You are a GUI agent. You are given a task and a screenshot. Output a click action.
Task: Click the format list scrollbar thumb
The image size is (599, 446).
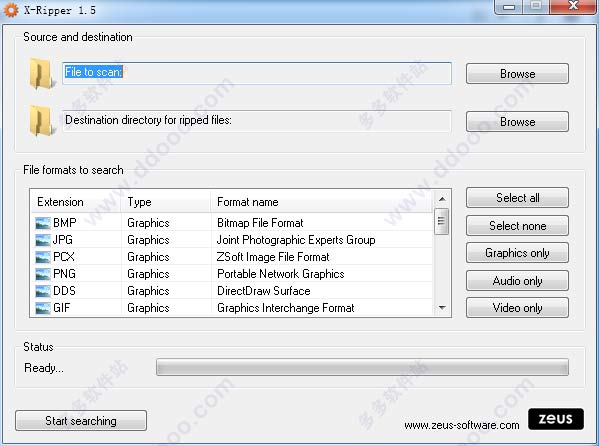(x=442, y=221)
